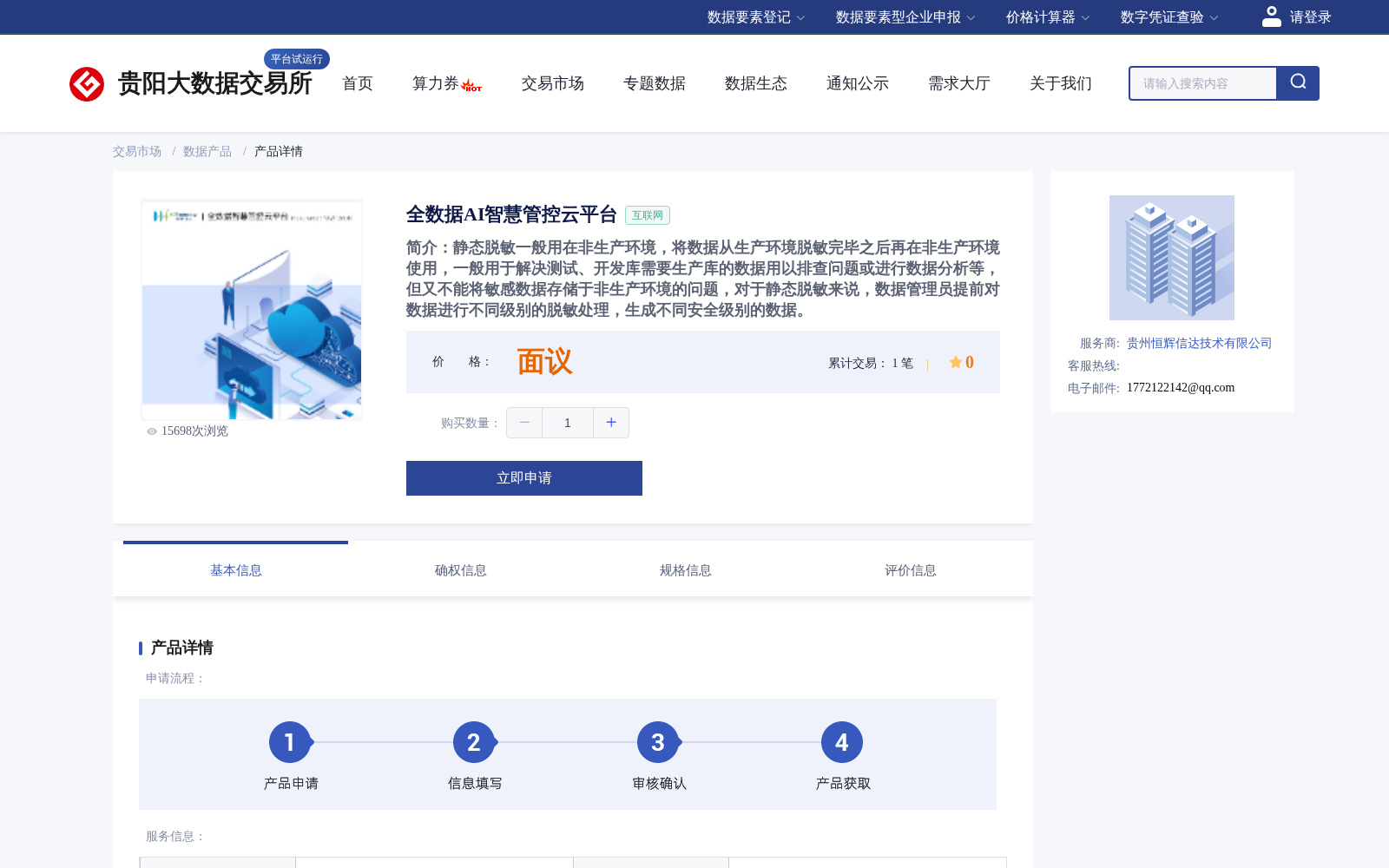This screenshot has width=1389, height=868.
Task: Go to 交易市场 breadcrumb link
Action: pos(137,152)
